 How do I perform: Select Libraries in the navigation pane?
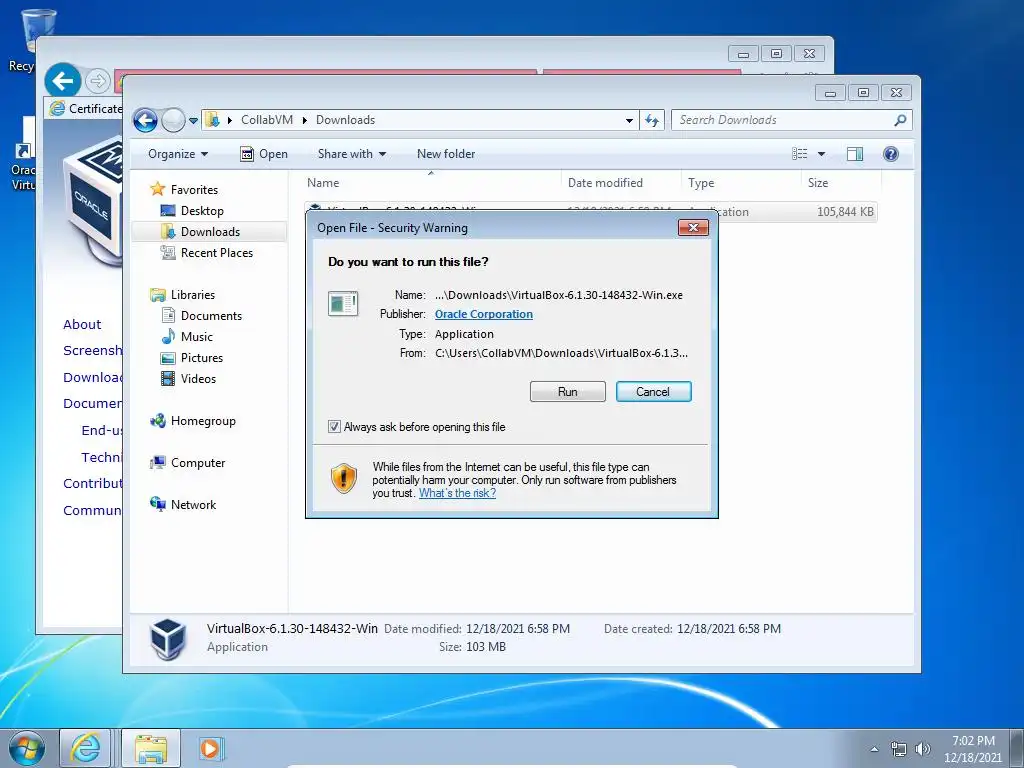[x=193, y=295]
